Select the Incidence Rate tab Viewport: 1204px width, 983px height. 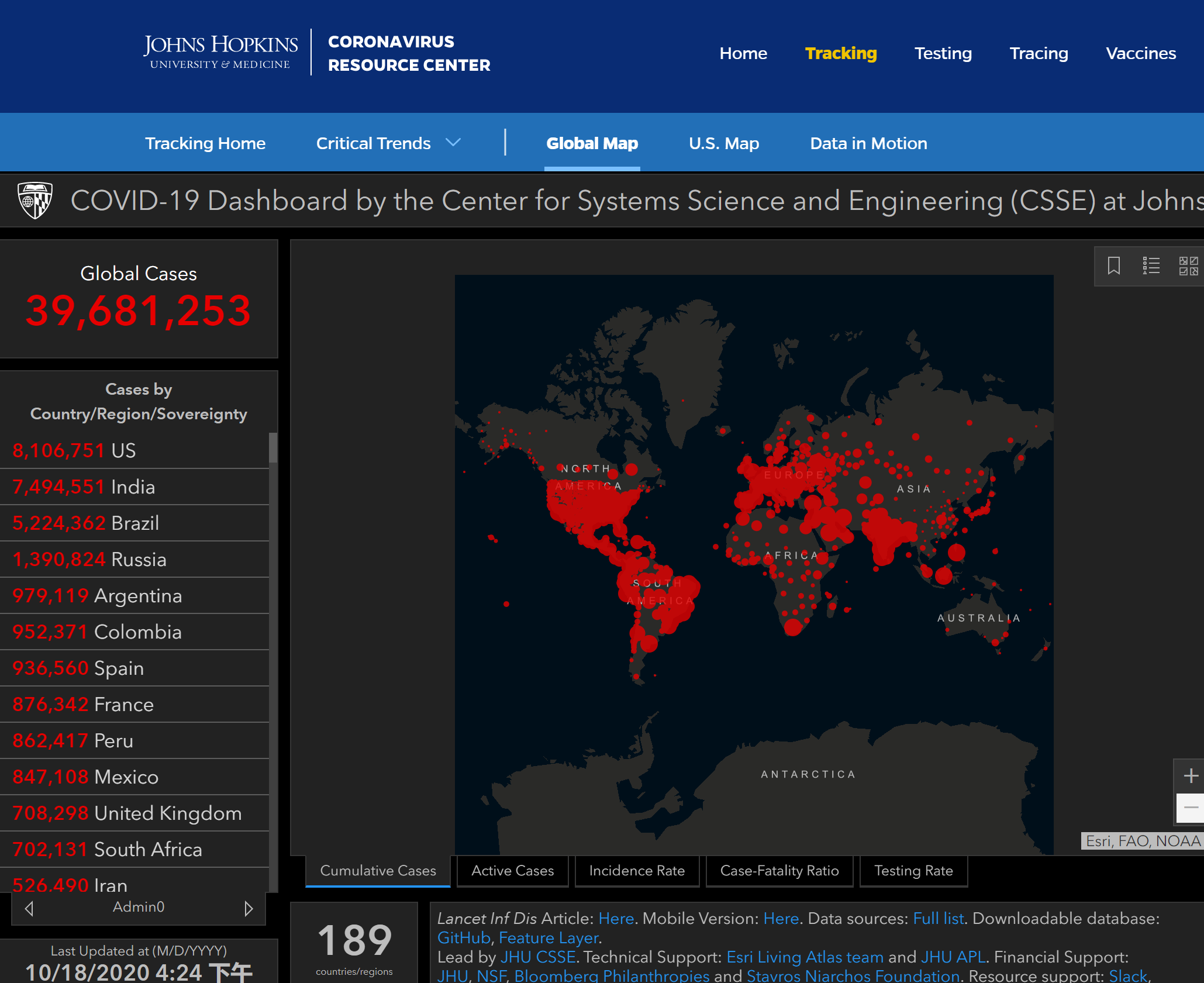click(637, 871)
